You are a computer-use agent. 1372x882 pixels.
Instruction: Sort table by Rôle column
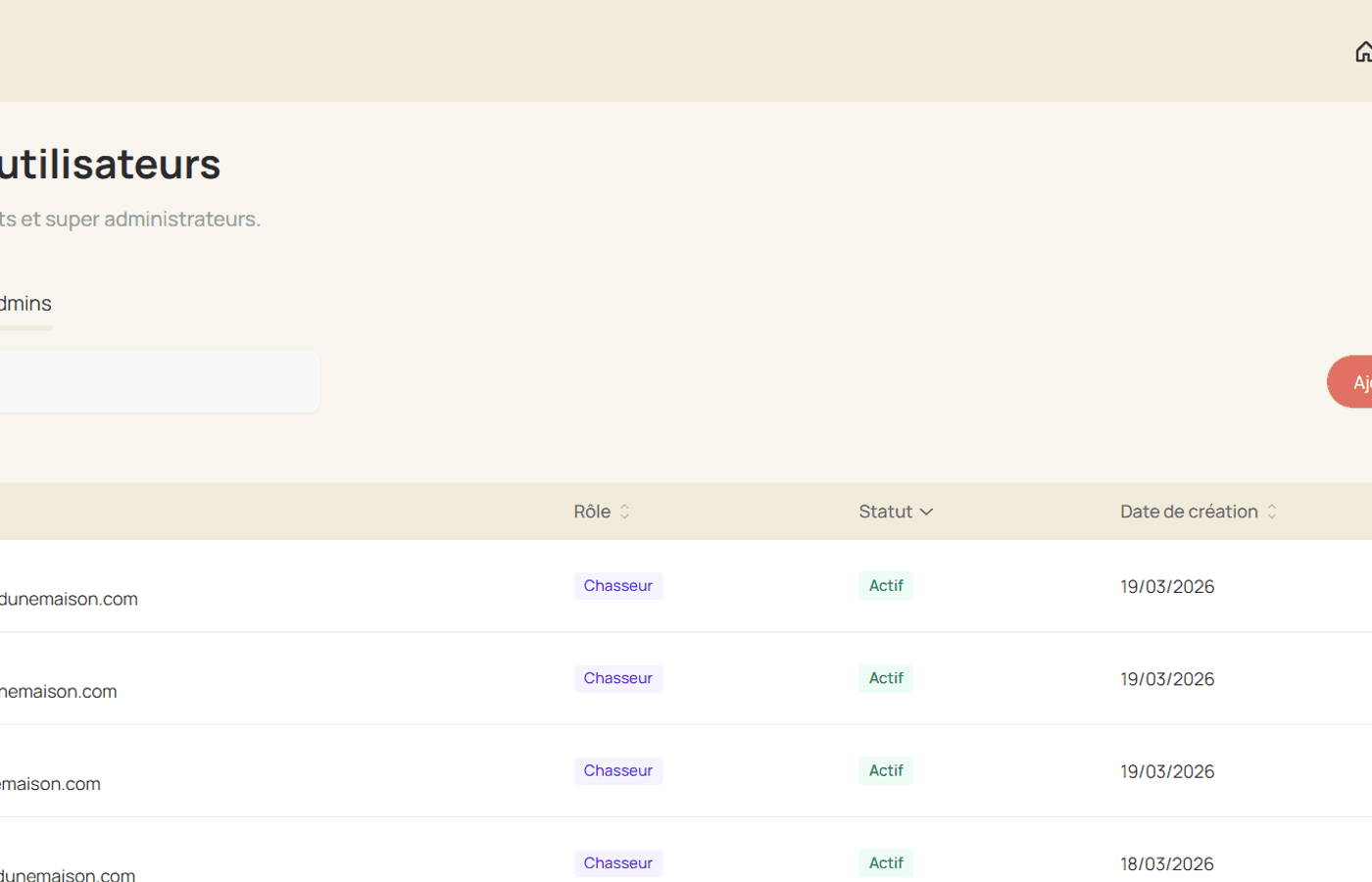[624, 512]
